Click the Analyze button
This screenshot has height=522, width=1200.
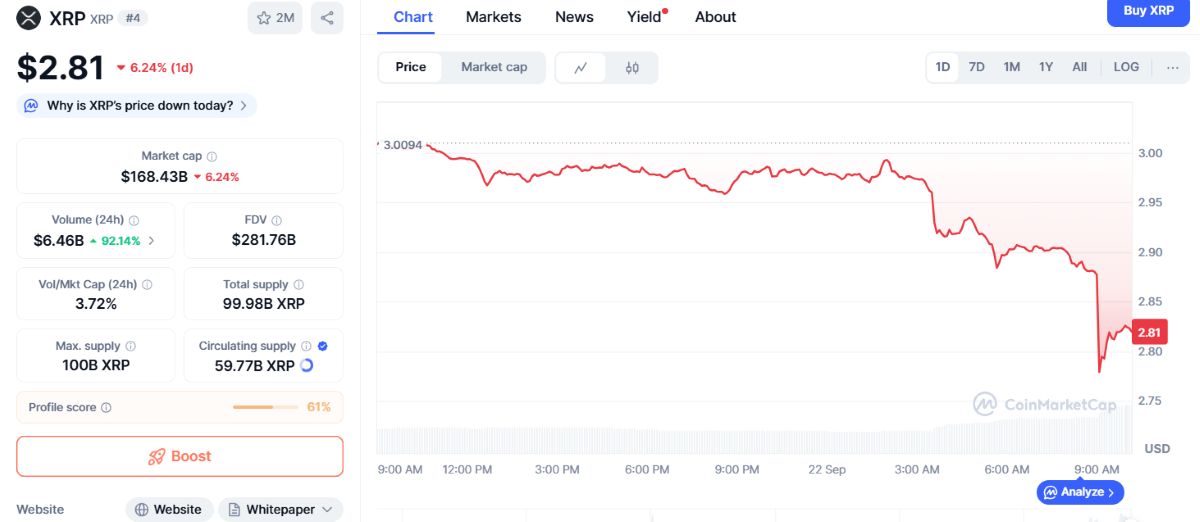pyautogui.click(x=1081, y=492)
